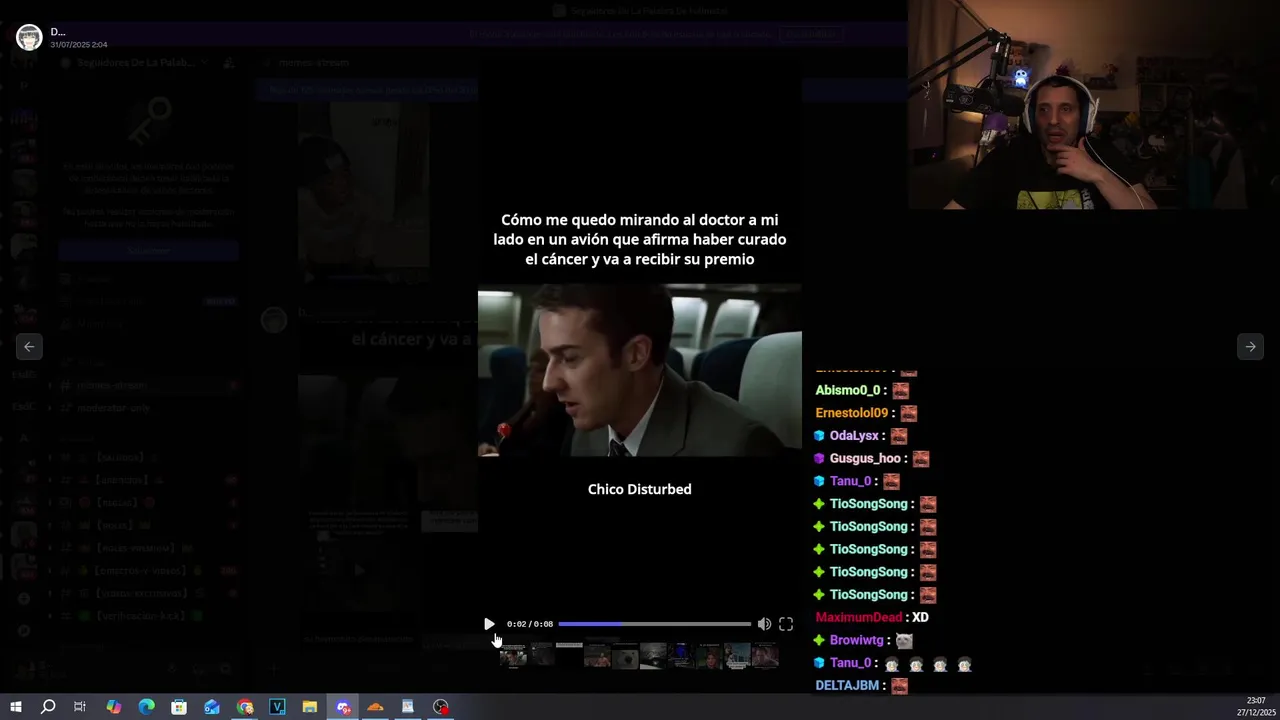Switch to Google Chrome on the taskbar
Viewport: 1280px width, 720px height.
coord(245,707)
